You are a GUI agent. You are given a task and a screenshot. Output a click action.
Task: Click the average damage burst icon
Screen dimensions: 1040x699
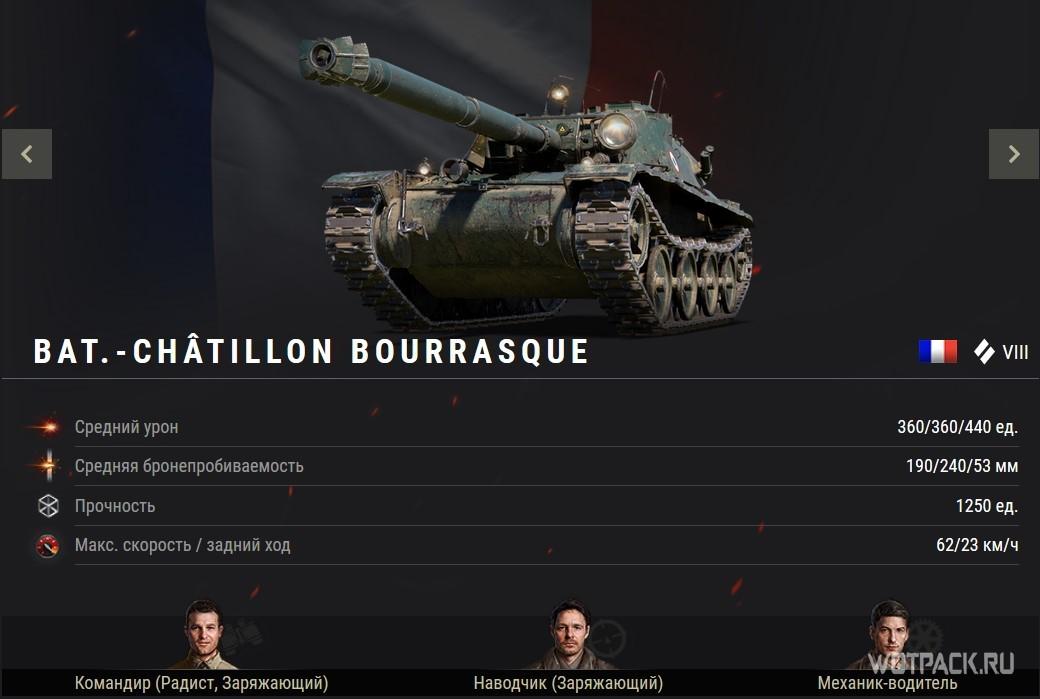pyautogui.click(x=46, y=427)
